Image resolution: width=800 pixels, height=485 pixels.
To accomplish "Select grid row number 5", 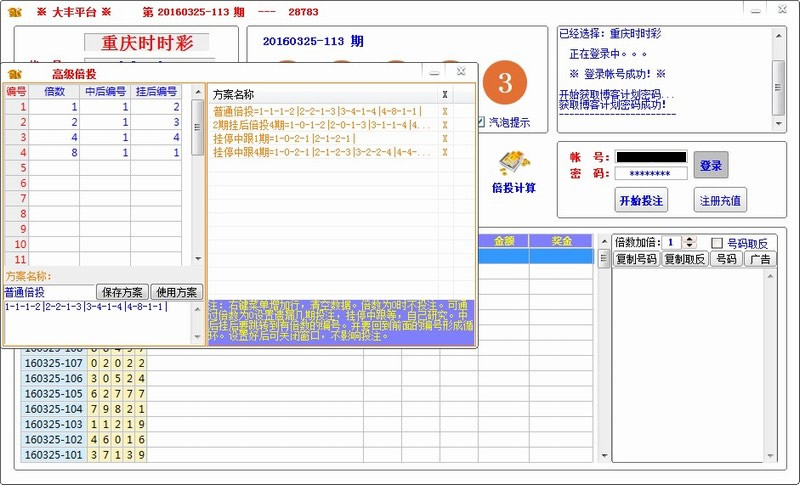I will tap(16, 168).
